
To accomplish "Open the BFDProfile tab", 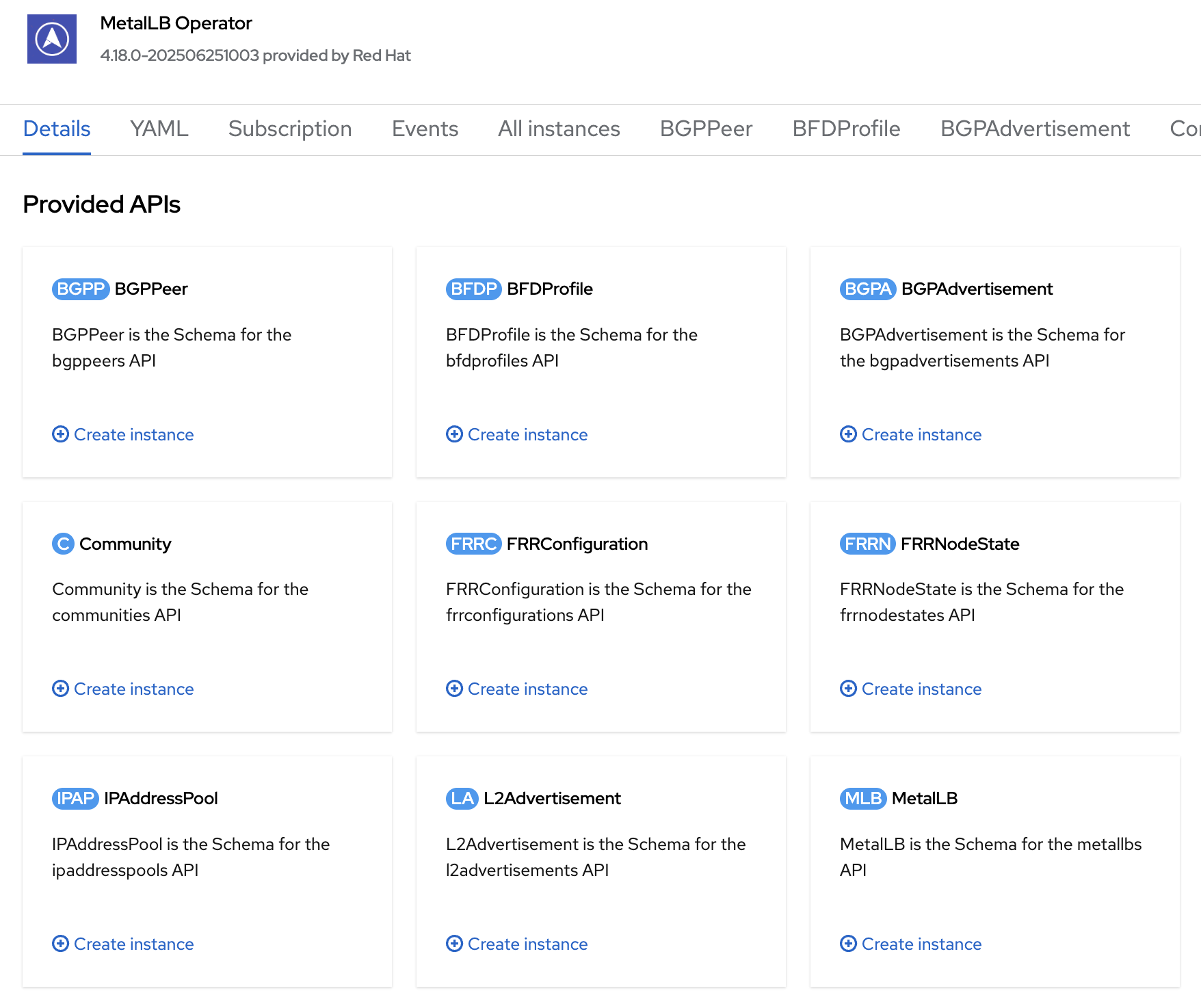I will (x=846, y=129).
